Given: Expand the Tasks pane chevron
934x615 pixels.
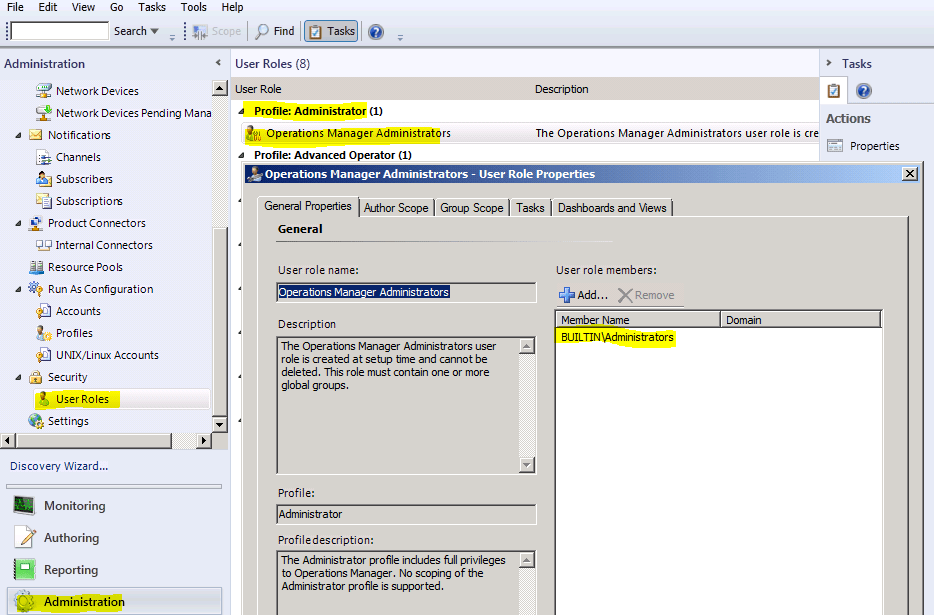Looking at the screenshot, I should coord(829,63).
